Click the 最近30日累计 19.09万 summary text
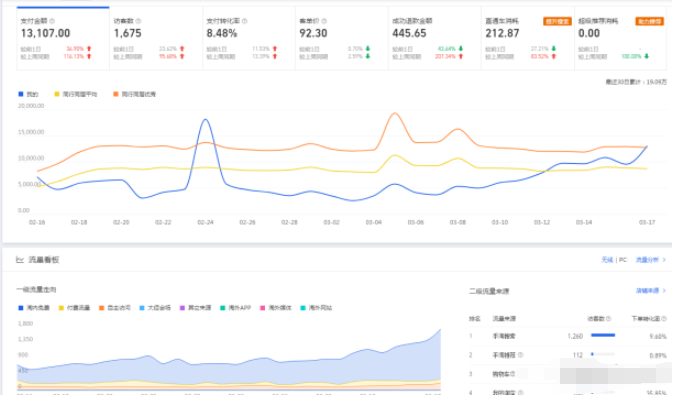This screenshot has height=408, width=685. (636, 82)
